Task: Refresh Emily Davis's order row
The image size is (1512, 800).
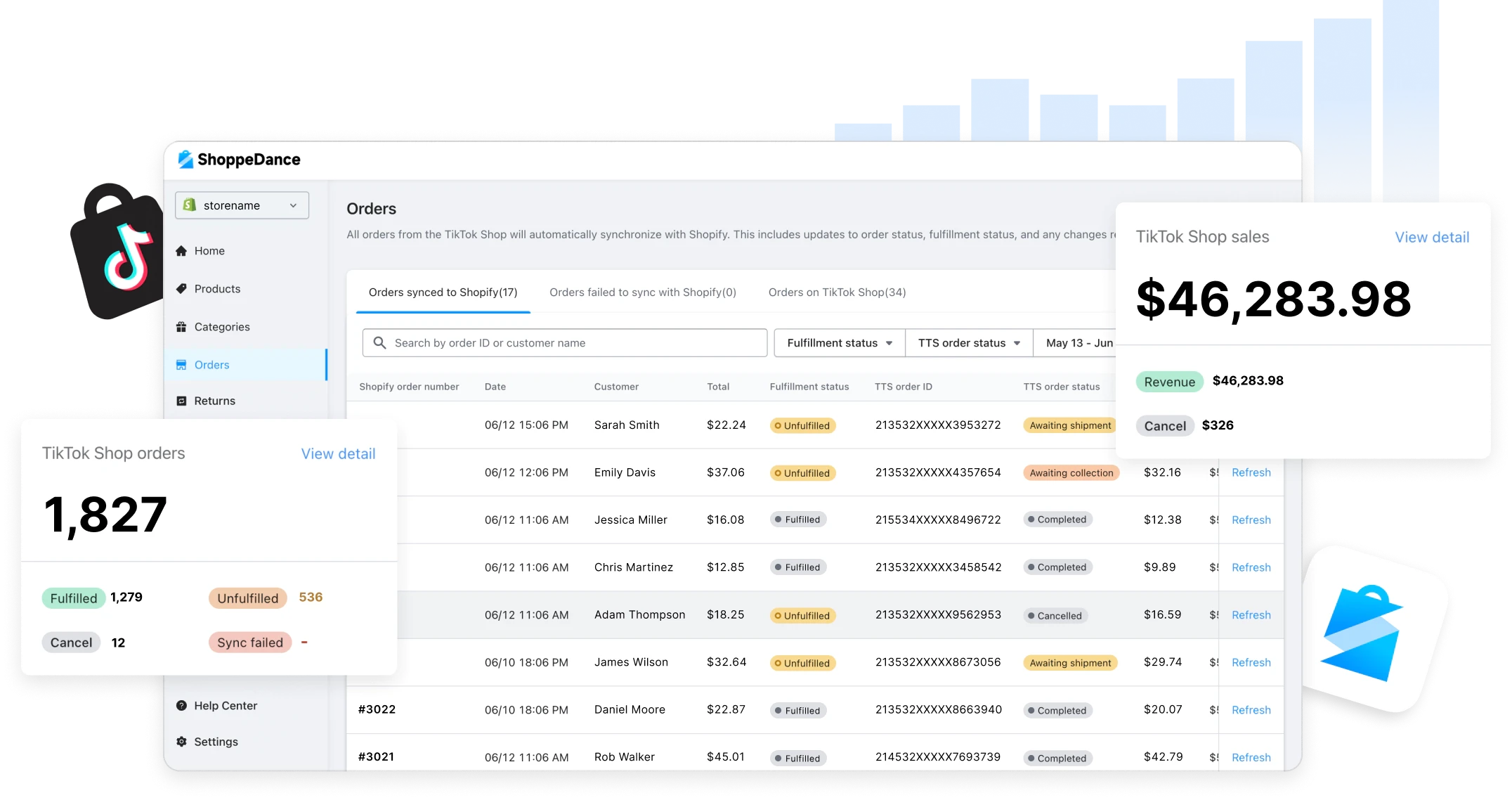Action: pos(1251,472)
